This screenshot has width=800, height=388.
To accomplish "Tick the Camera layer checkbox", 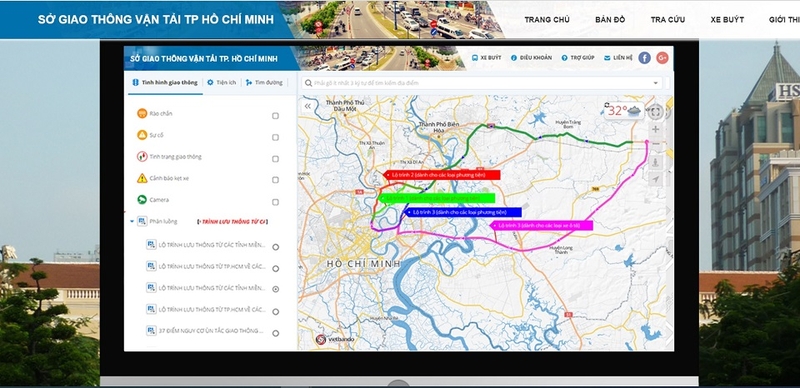I will pos(276,202).
